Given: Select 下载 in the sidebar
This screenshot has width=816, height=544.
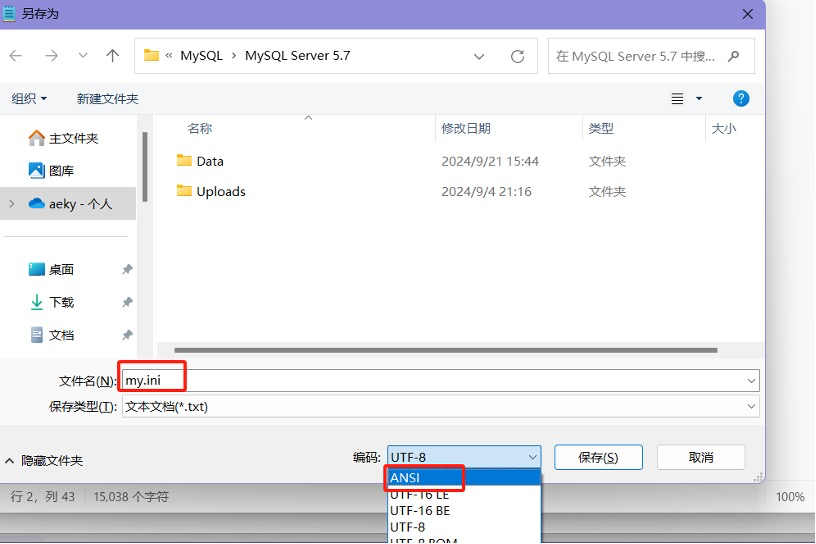Looking at the screenshot, I should [x=61, y=302].
